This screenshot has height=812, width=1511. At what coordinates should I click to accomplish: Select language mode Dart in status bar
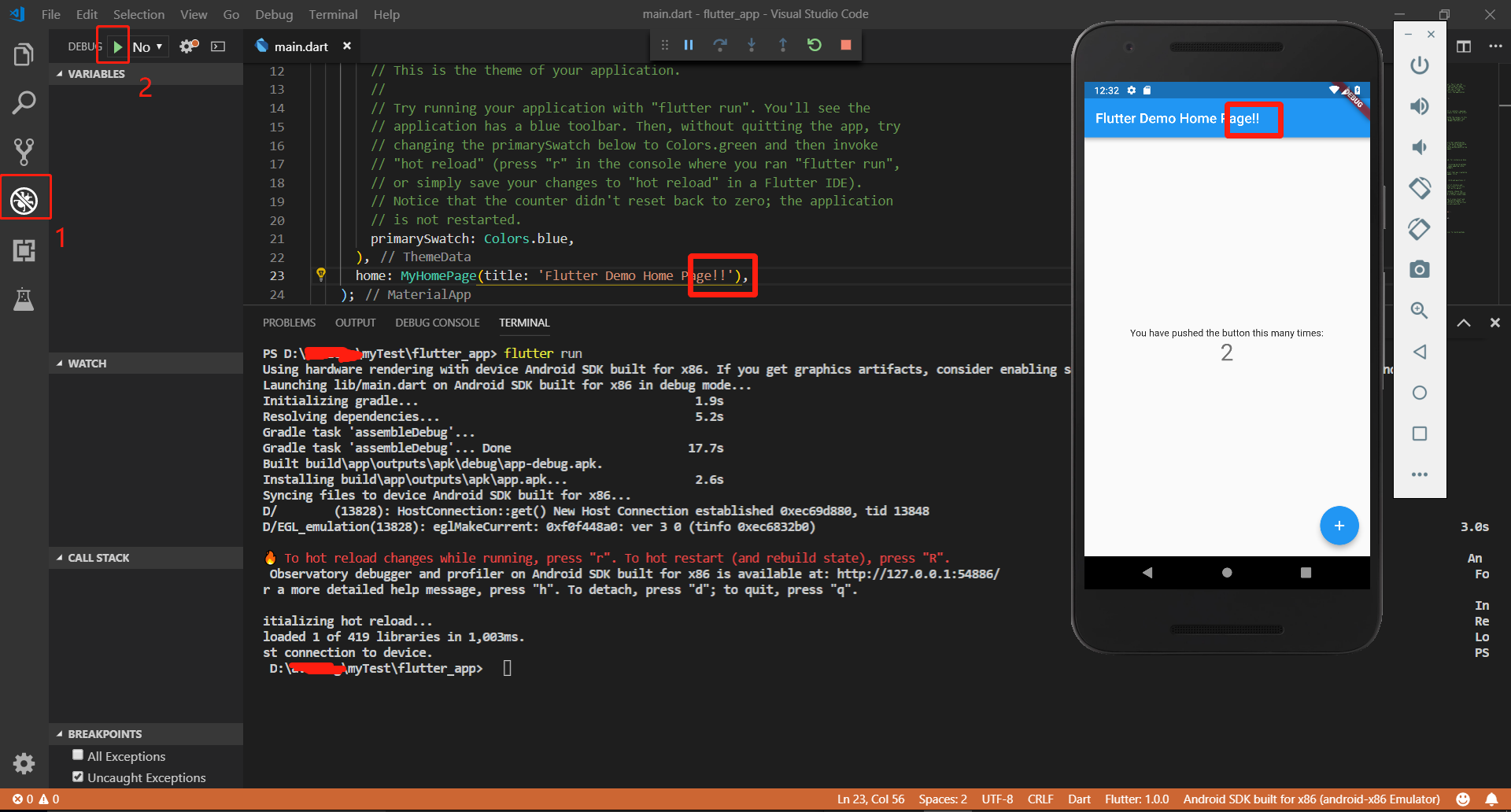[1079, 799]
